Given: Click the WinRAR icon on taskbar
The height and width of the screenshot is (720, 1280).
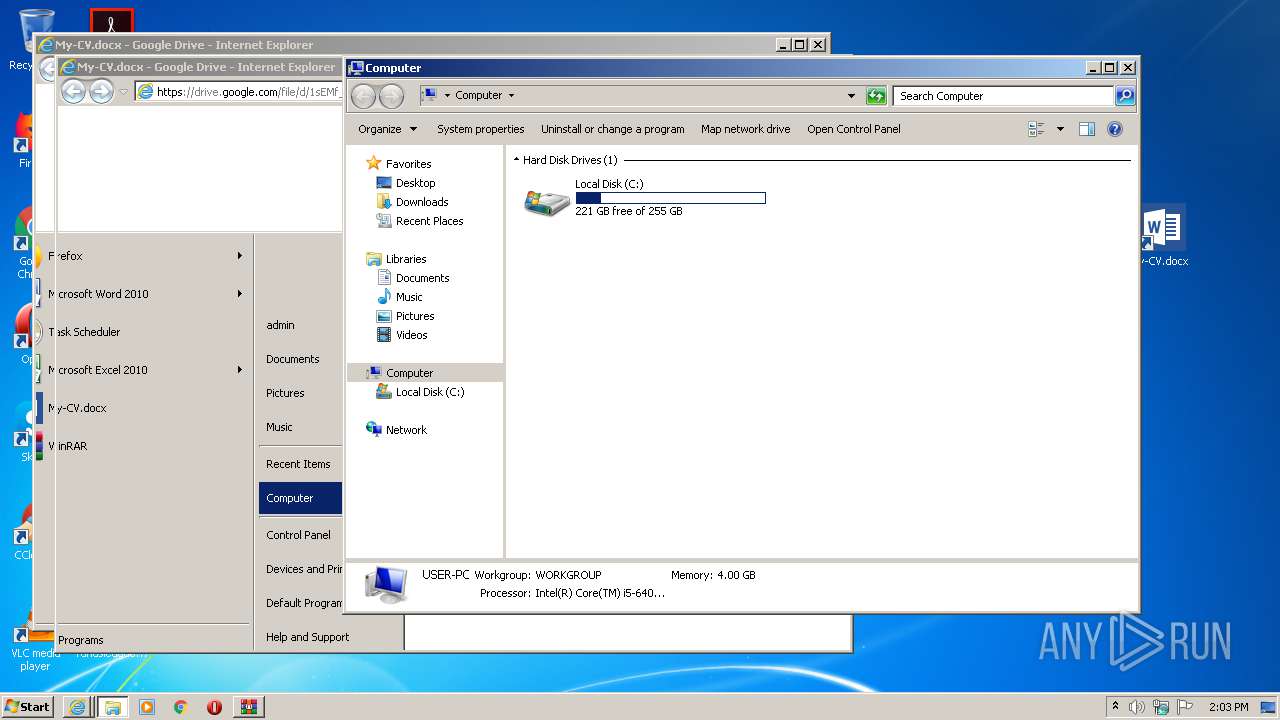Looking at the screenshot, I should coord(249,707).
